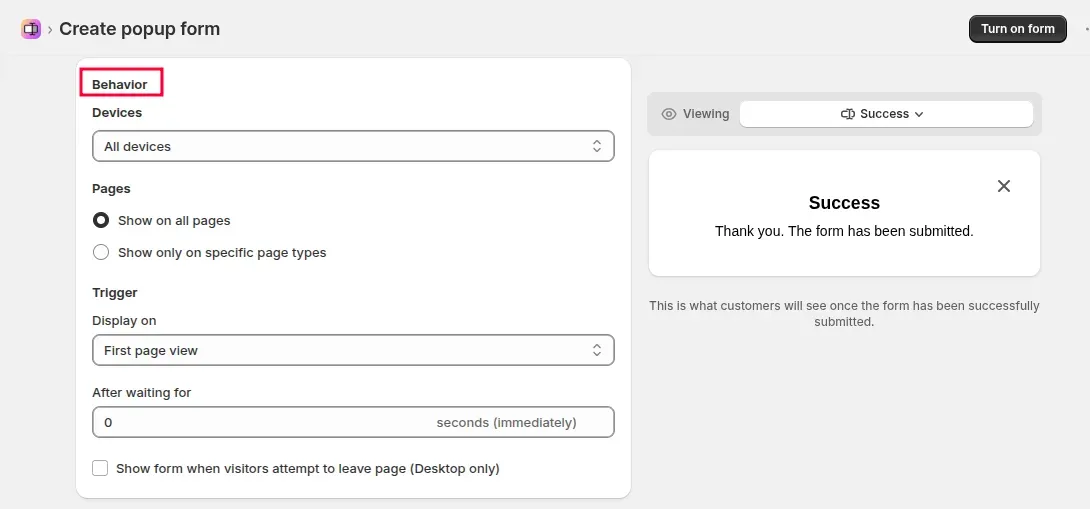Click the Pages label
The width and height of the screenshot is (1090, 509).
(111, 188)
